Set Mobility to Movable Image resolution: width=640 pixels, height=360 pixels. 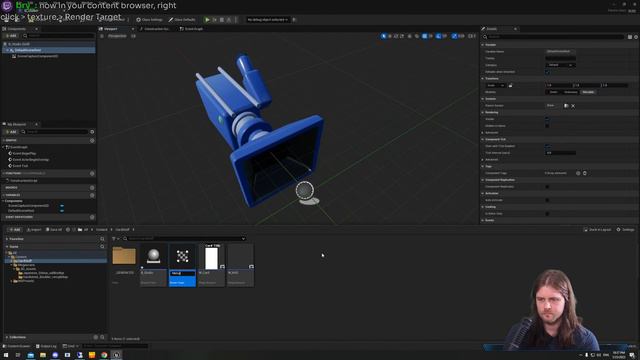click(588, 92)
